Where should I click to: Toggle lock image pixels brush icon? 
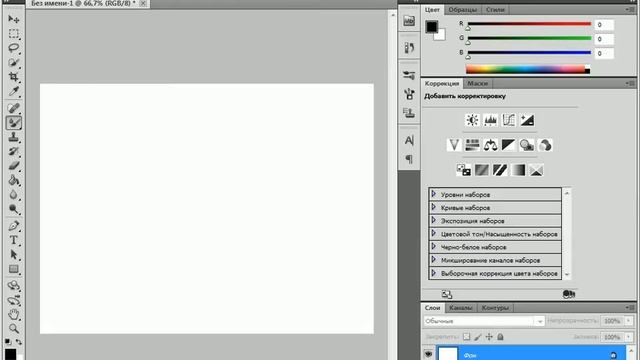coord(478,337)
